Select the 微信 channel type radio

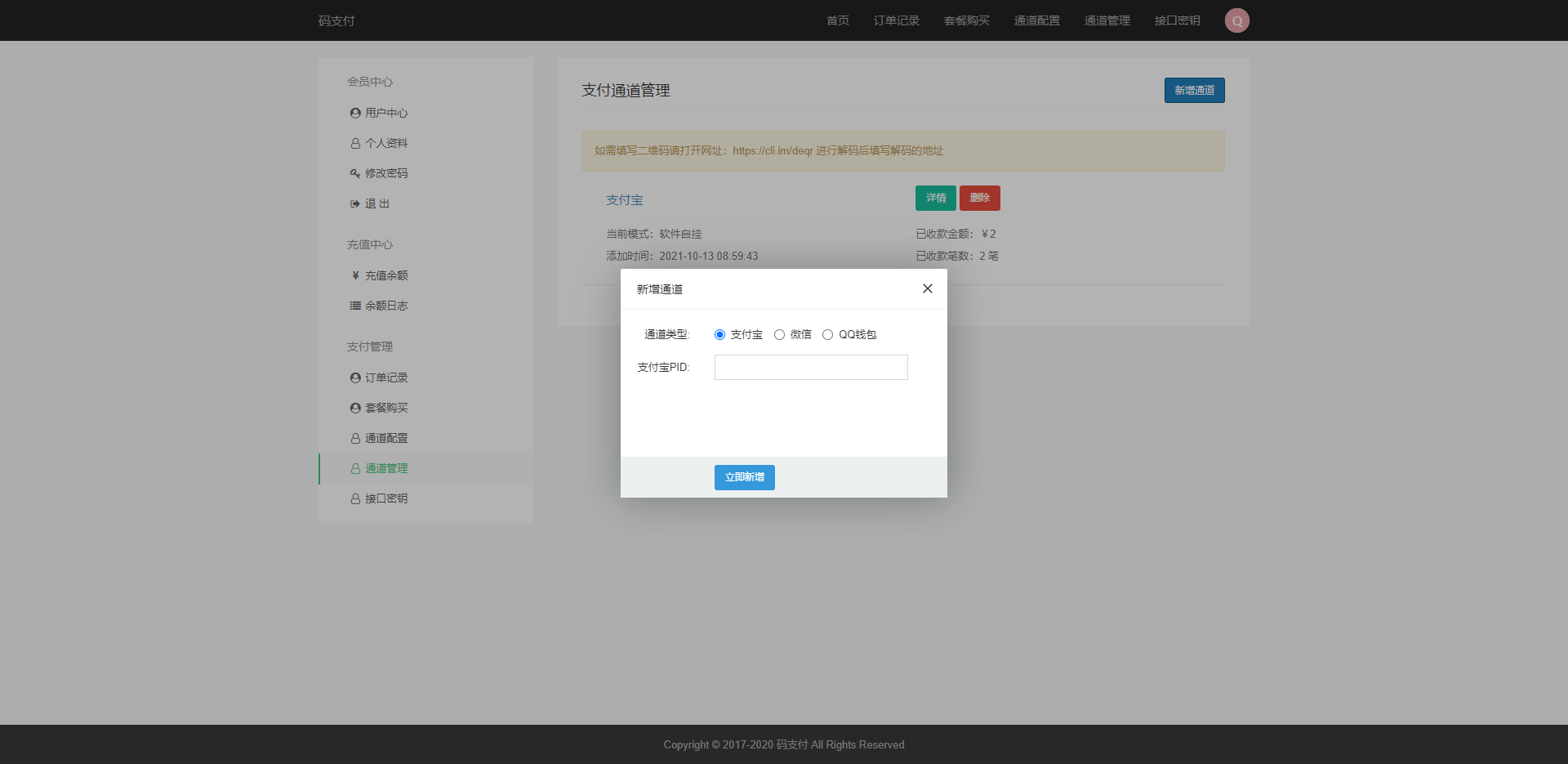779,335
